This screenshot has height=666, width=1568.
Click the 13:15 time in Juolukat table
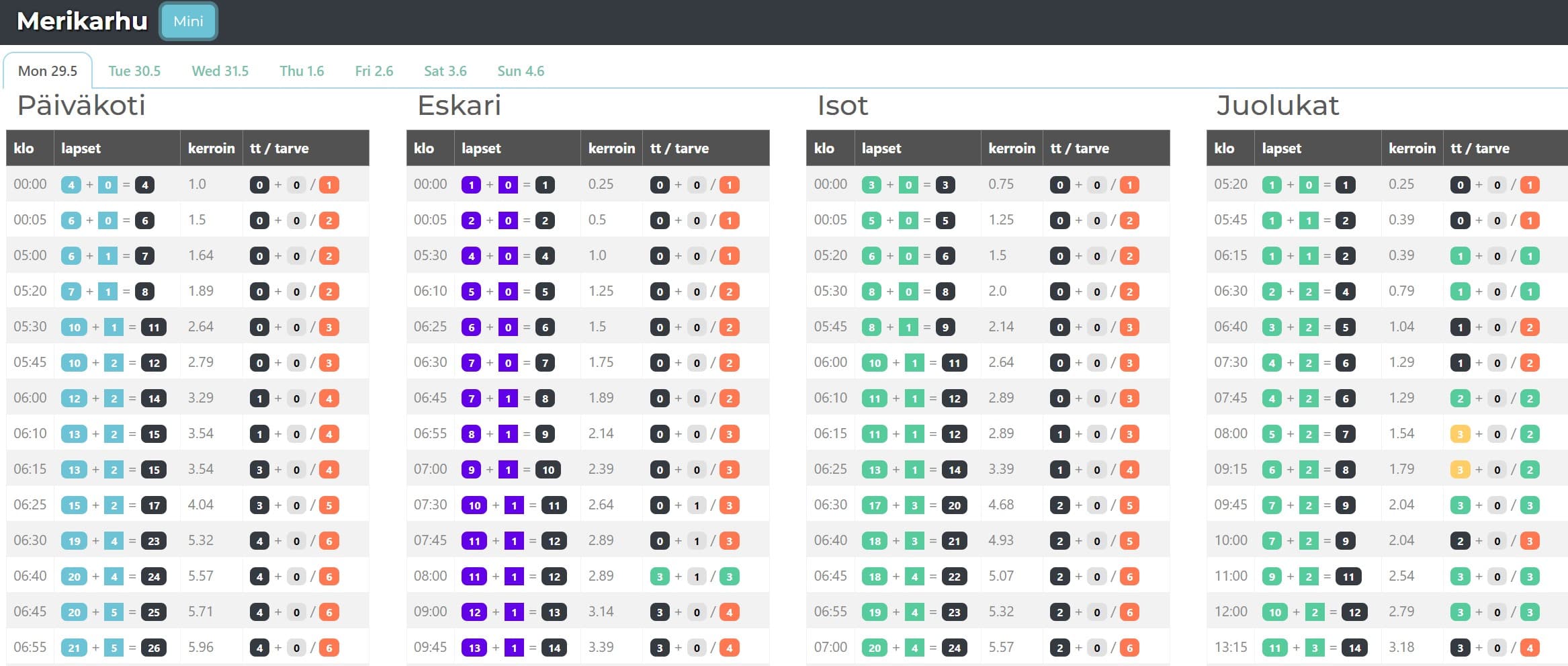coord(1230,647)
